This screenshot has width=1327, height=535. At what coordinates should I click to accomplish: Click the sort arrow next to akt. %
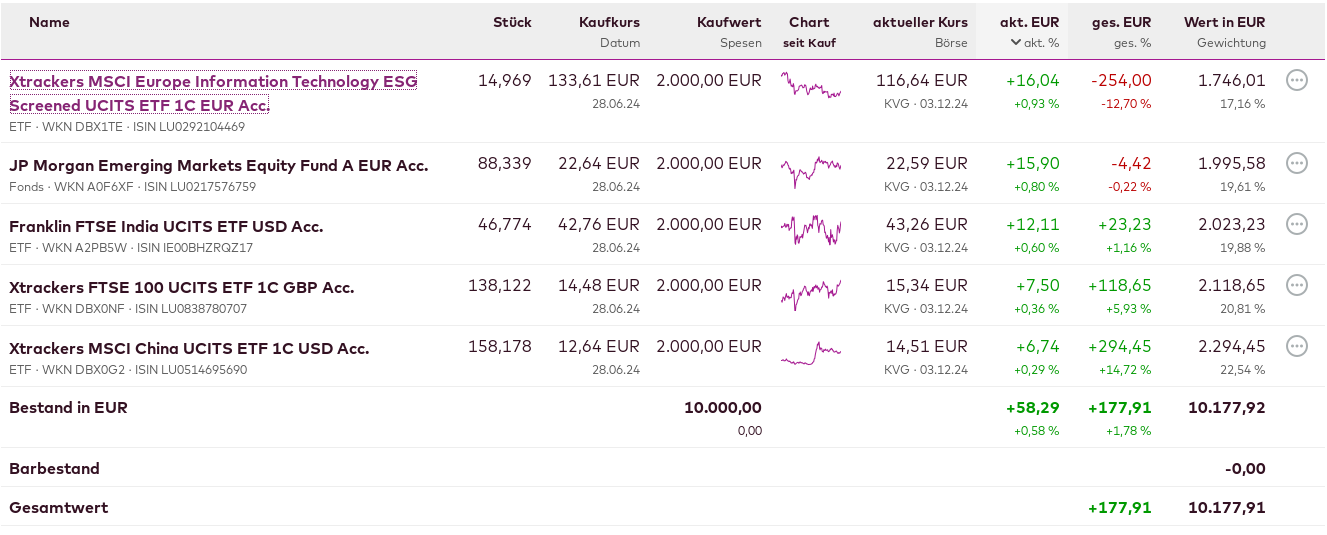1016,42
